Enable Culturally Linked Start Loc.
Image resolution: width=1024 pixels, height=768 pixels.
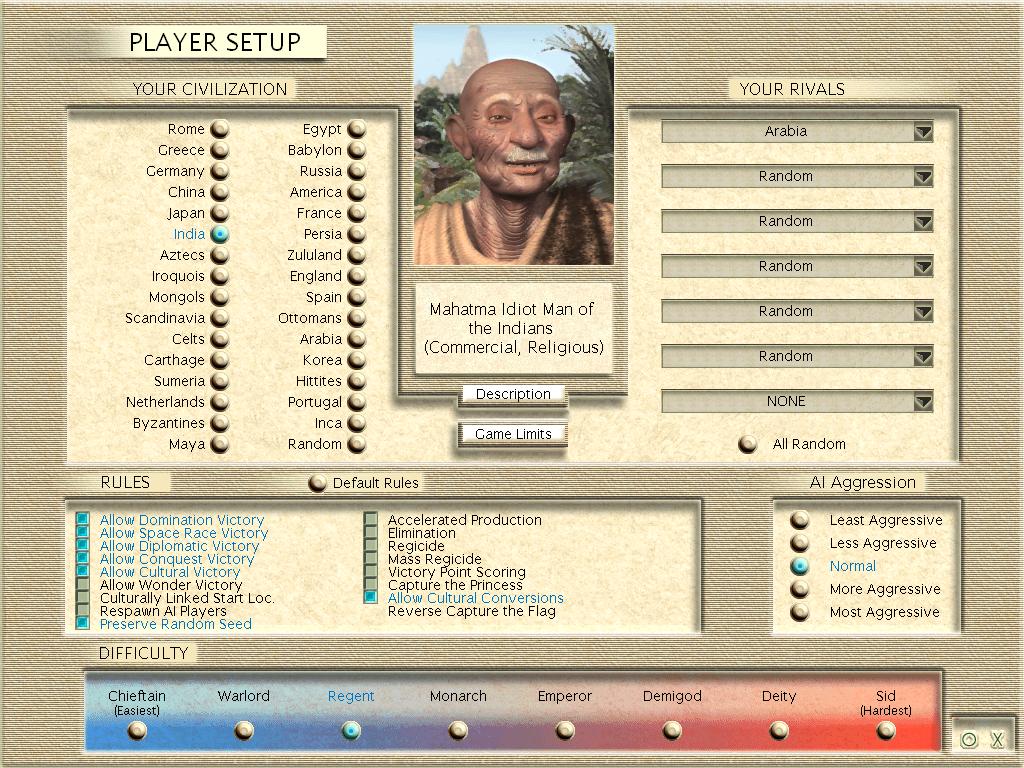82,598
